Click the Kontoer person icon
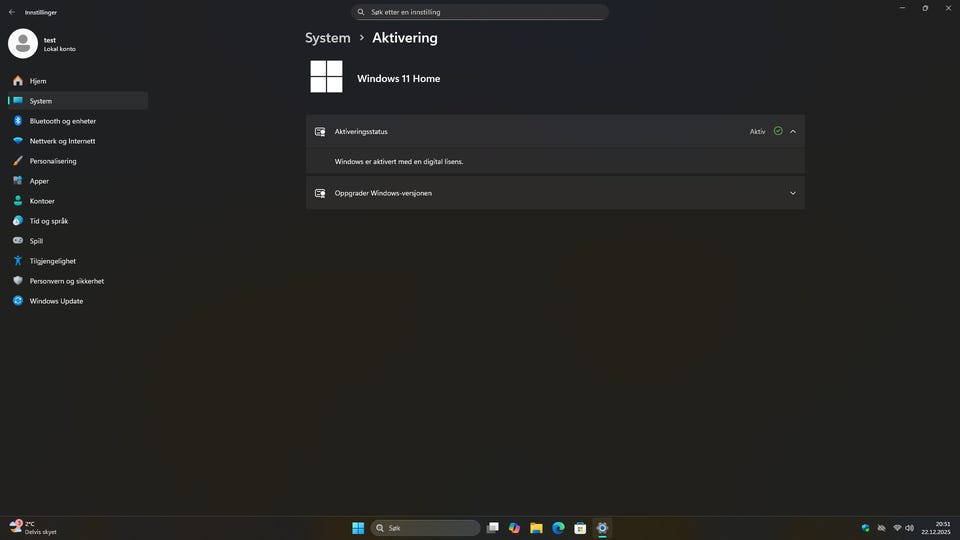Image resolution: width=960 pixels, height=540 pixels. (x=18, y=201)
